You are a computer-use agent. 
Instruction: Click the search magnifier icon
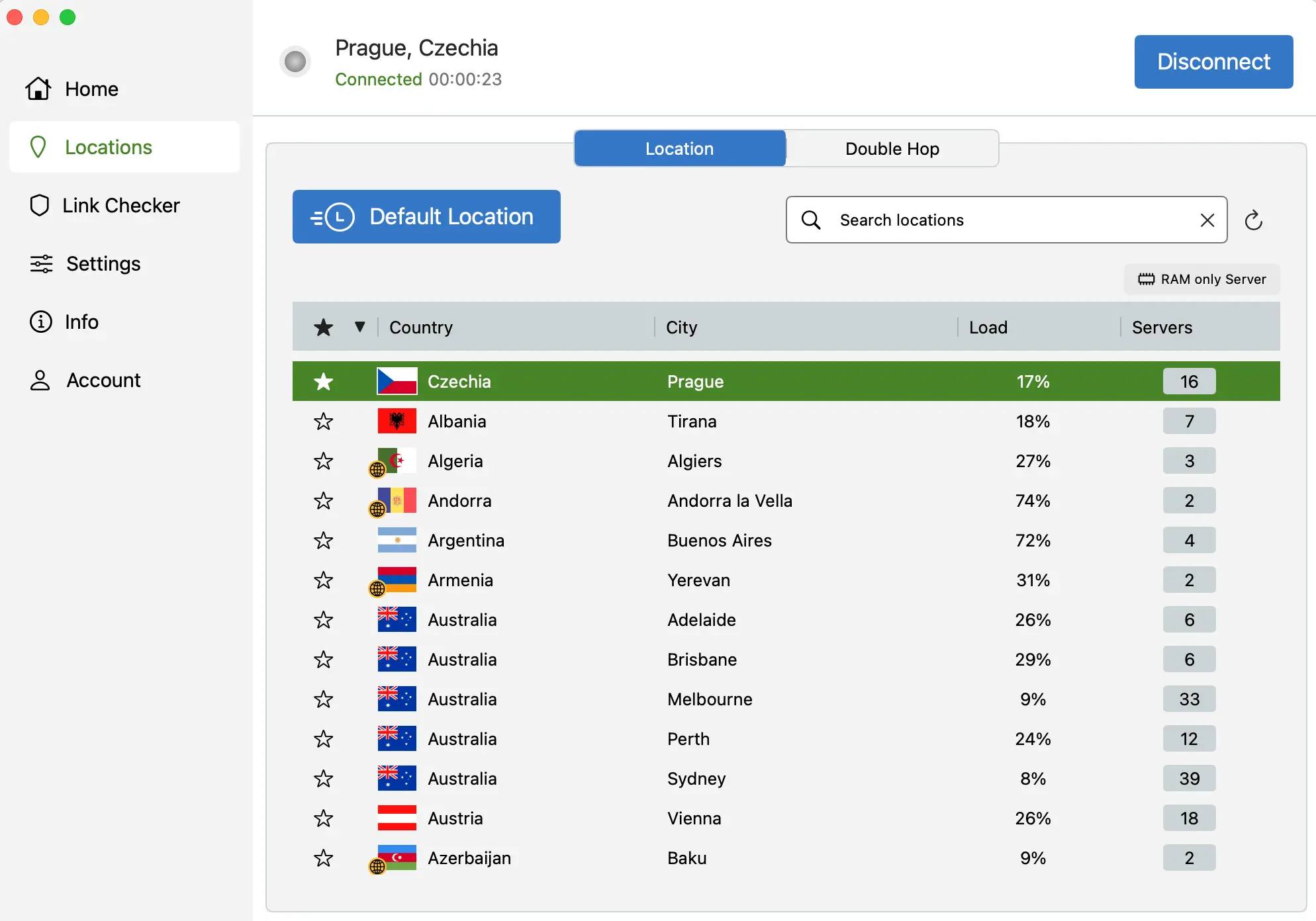point(811,220)
